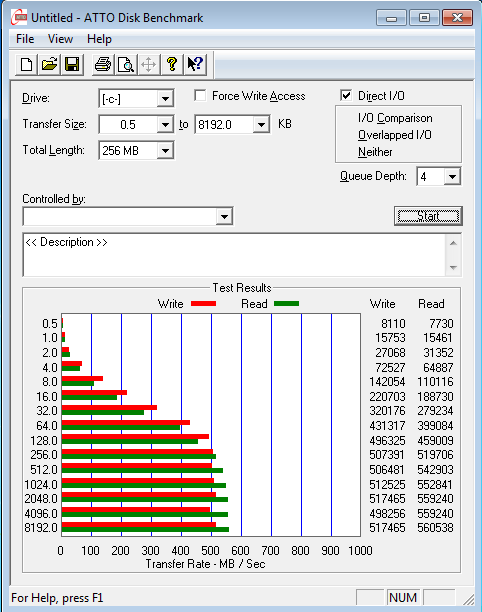Click the ATTO application icon in title bar
This screenshot has height=612, width=482.
click(19, 18)
